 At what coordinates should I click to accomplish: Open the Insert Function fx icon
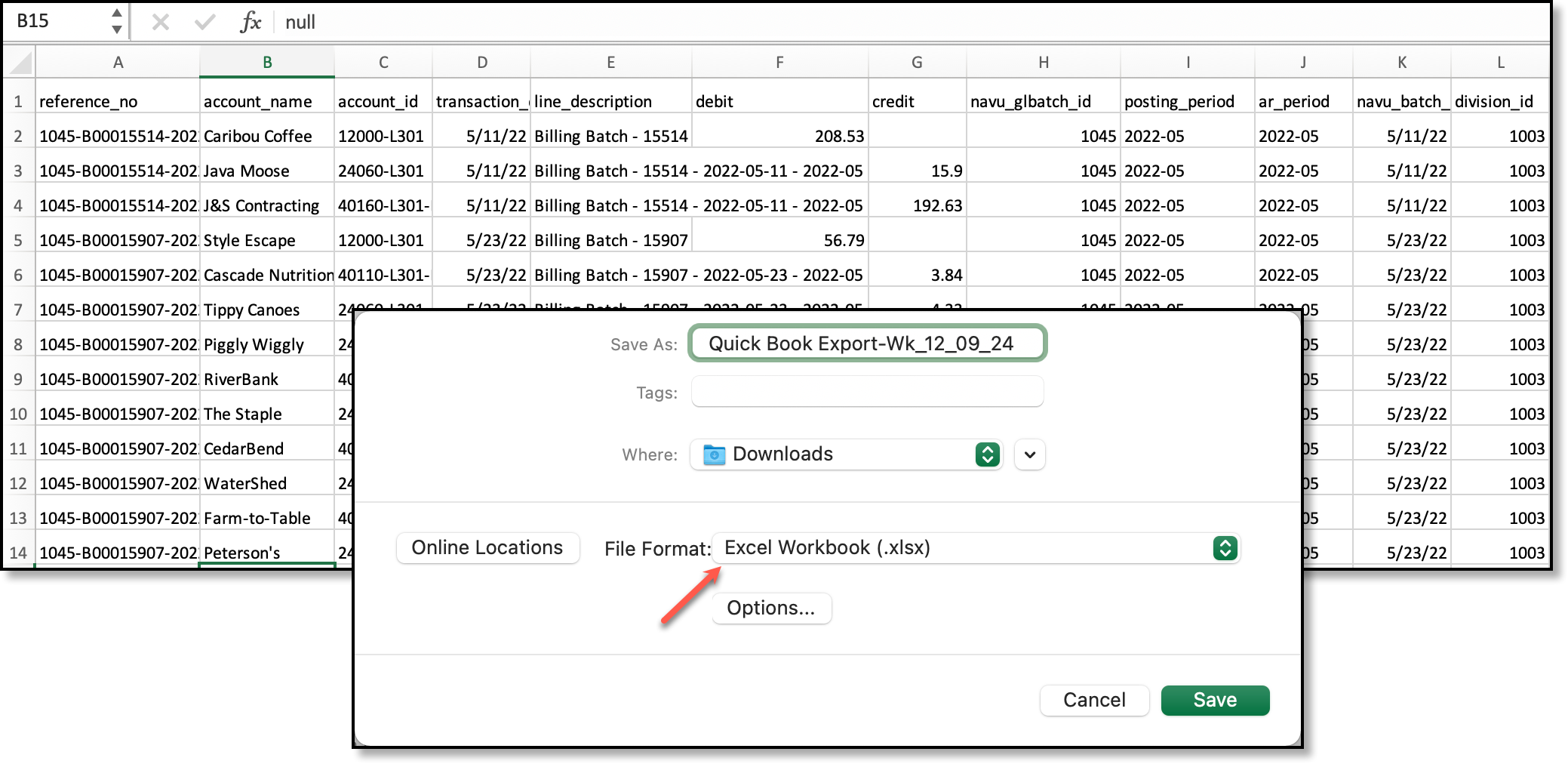pyautogui.click(x=251, y=22)
